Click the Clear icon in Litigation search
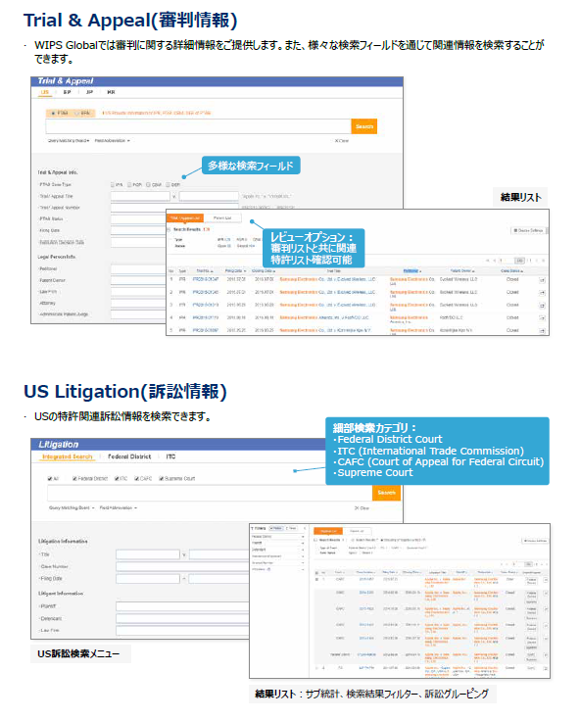This screenshot has height=720, width=580. (x=361, y=508)
